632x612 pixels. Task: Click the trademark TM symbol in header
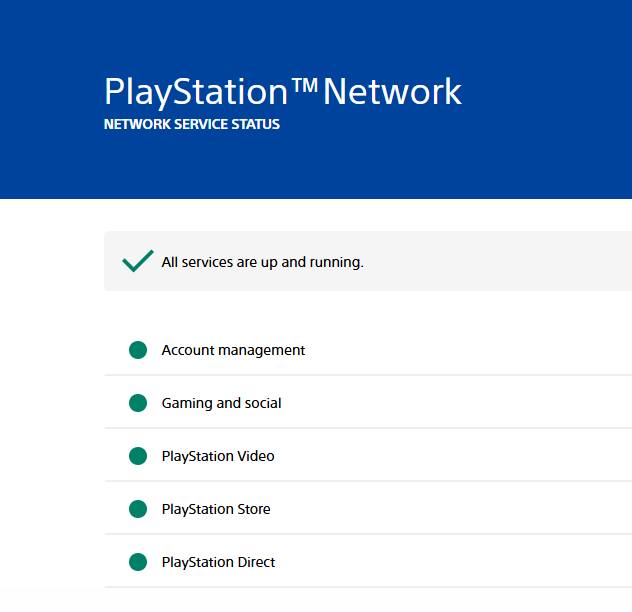click(x=305, y=85)
